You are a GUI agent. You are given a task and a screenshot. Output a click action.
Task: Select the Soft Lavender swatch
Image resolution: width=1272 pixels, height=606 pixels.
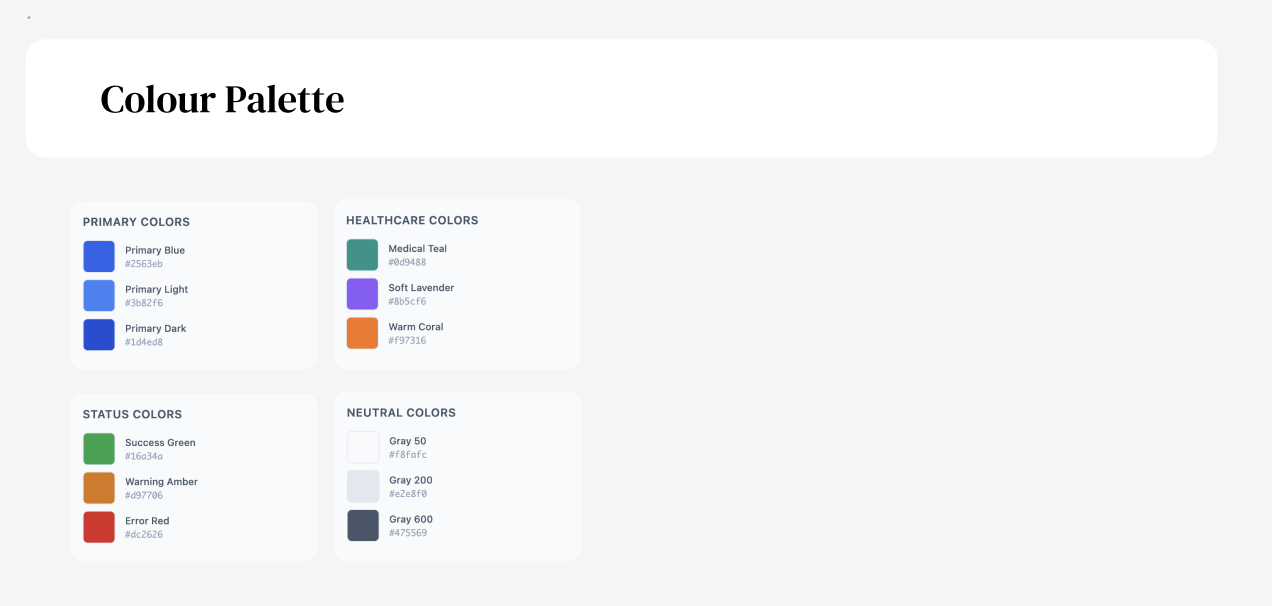[x=362, y=294]
